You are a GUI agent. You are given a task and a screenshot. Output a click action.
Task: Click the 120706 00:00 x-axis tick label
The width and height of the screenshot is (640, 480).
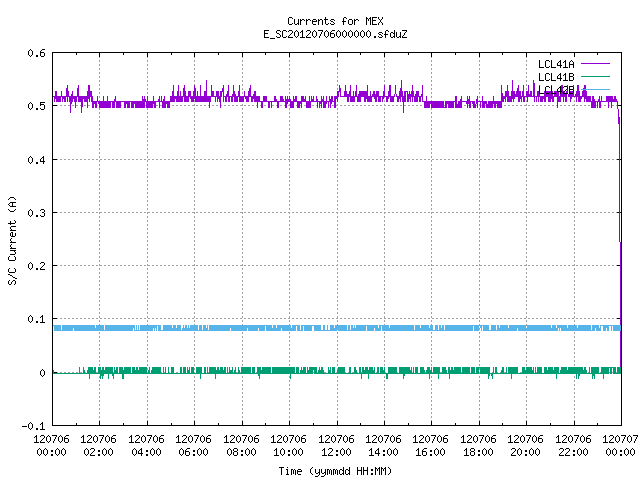pyautogui.click(x=51, y=445)
